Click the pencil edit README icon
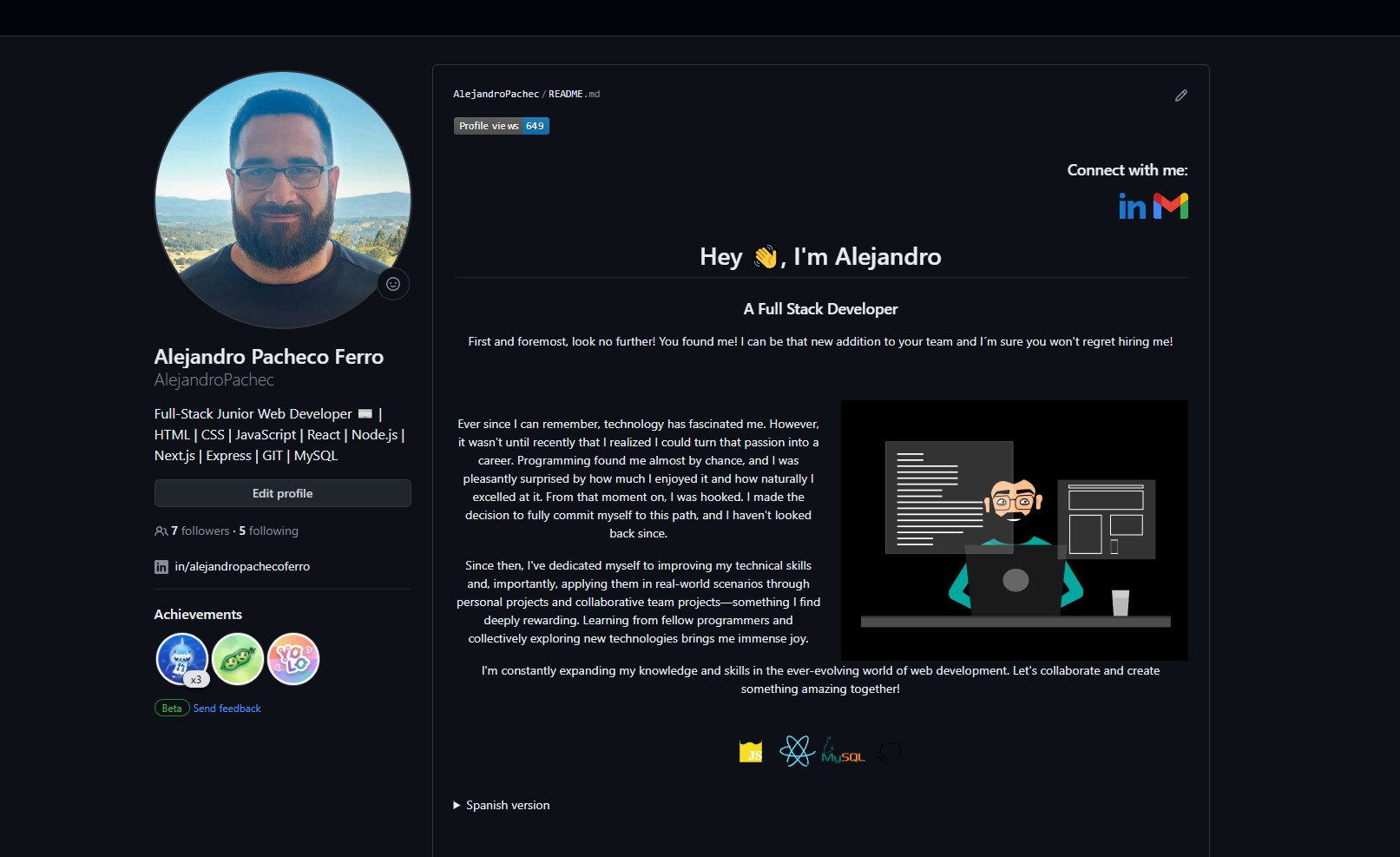Viewport: 1400px width, 857px height. tap(1180, 96)
